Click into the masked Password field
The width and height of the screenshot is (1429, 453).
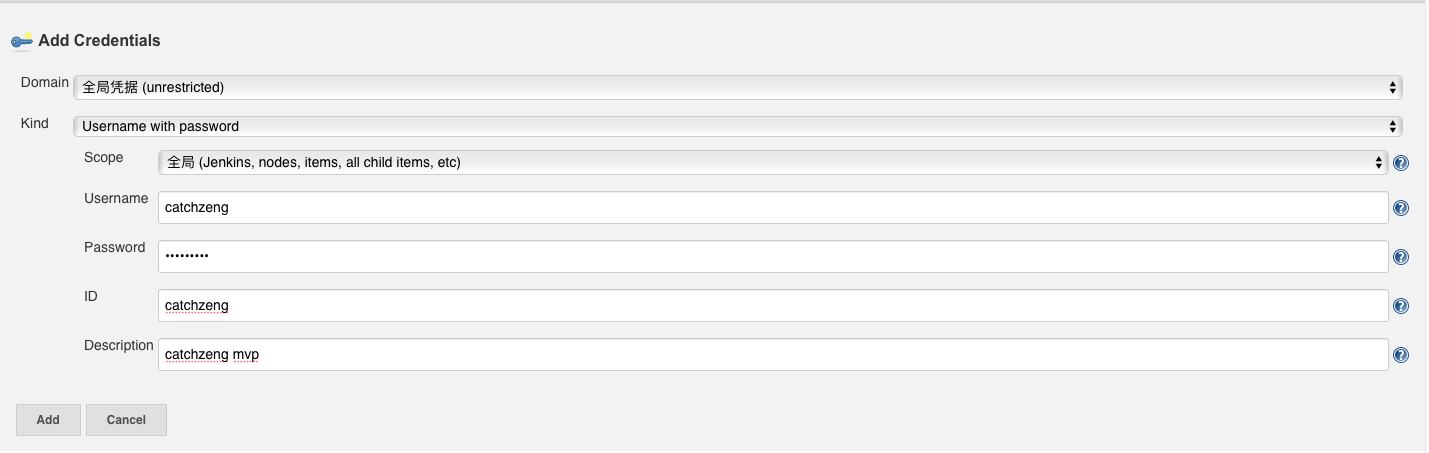tap(773, 257)
